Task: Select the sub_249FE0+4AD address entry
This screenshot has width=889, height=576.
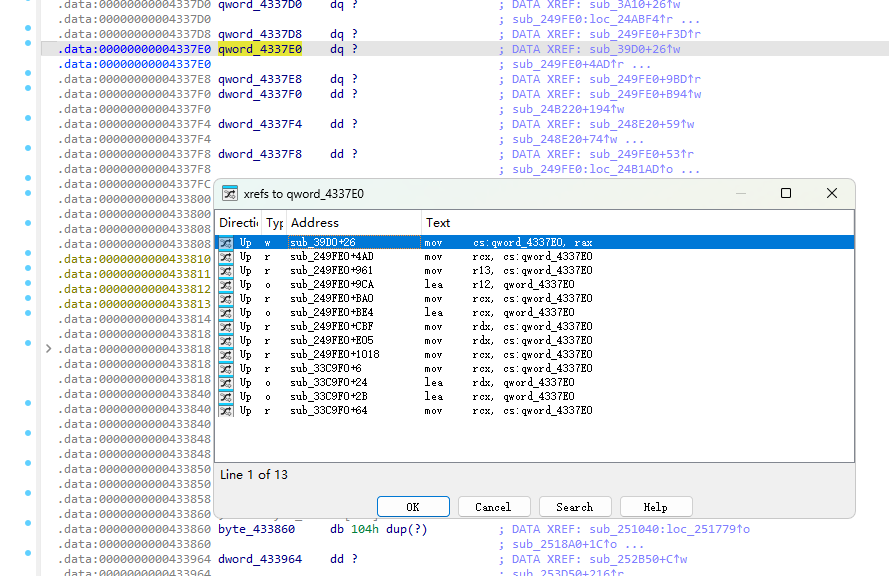Action: pyautogui.click(x=332, y=257)
